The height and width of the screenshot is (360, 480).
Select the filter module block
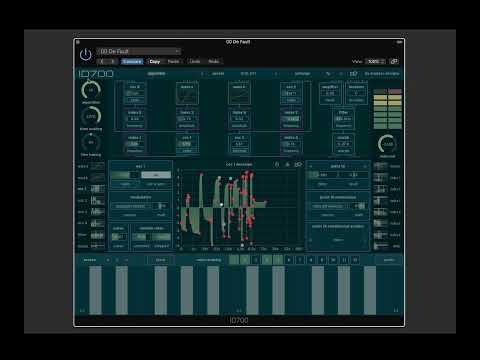[x=343, y=119]
